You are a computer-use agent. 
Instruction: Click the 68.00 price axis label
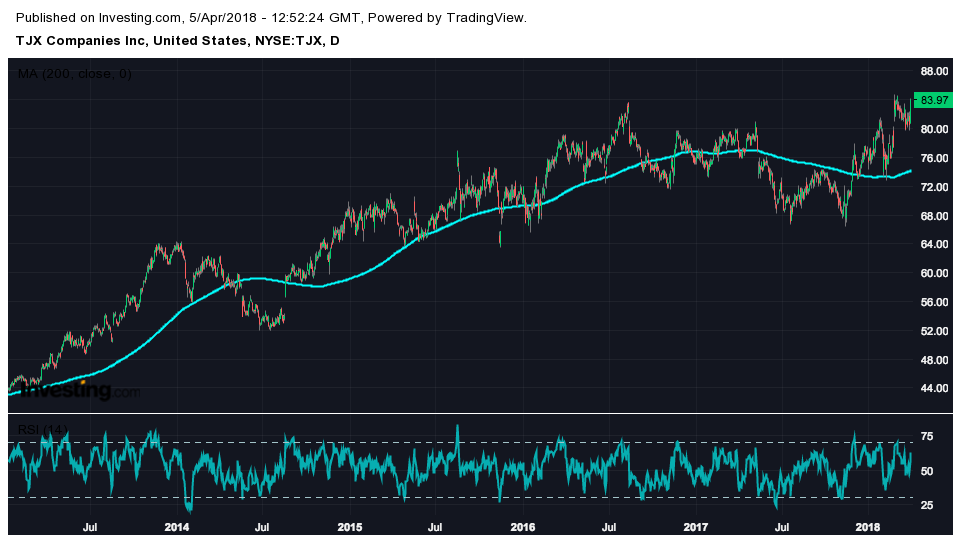[934, 216]
